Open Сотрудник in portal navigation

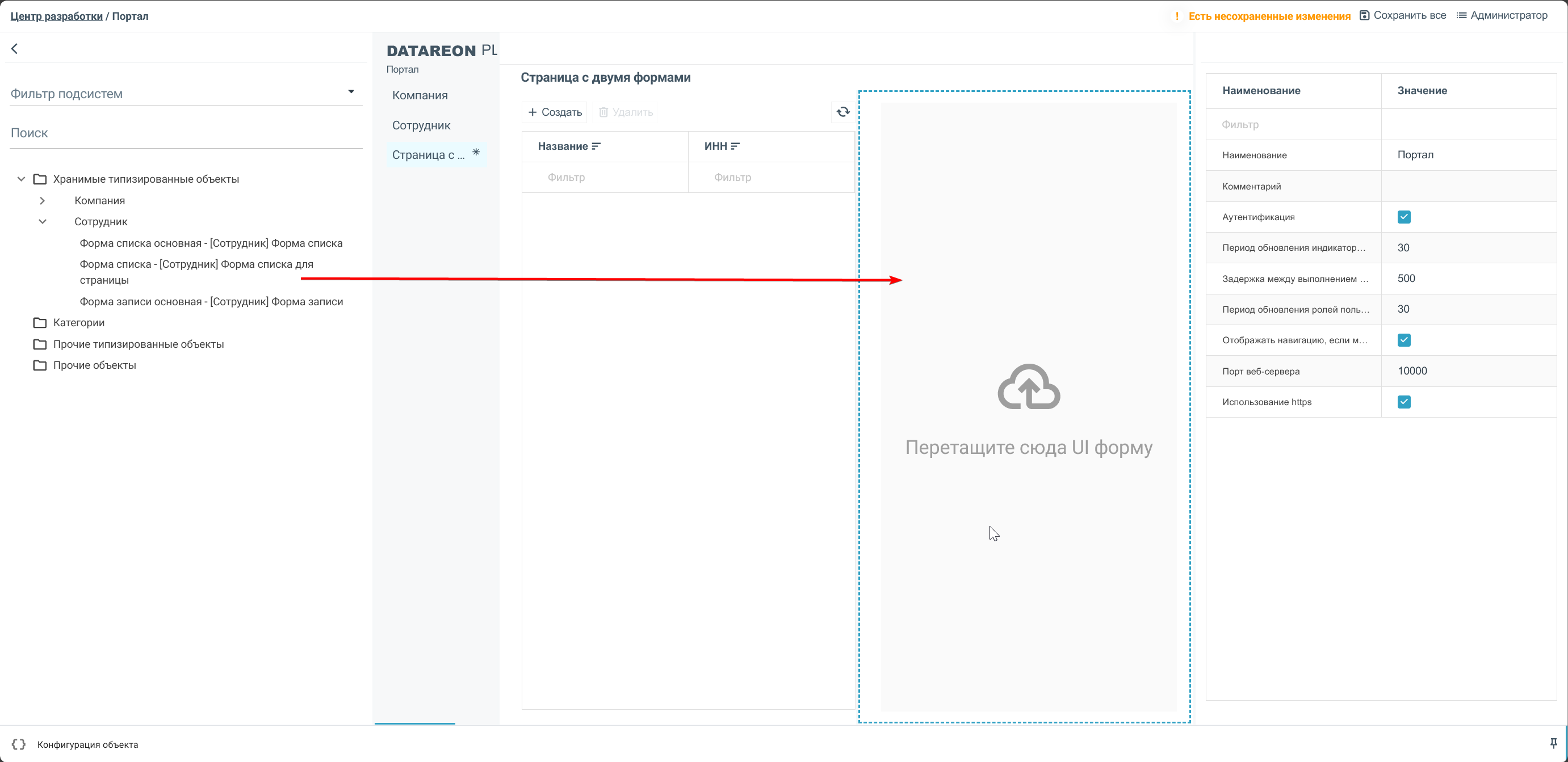421,125
